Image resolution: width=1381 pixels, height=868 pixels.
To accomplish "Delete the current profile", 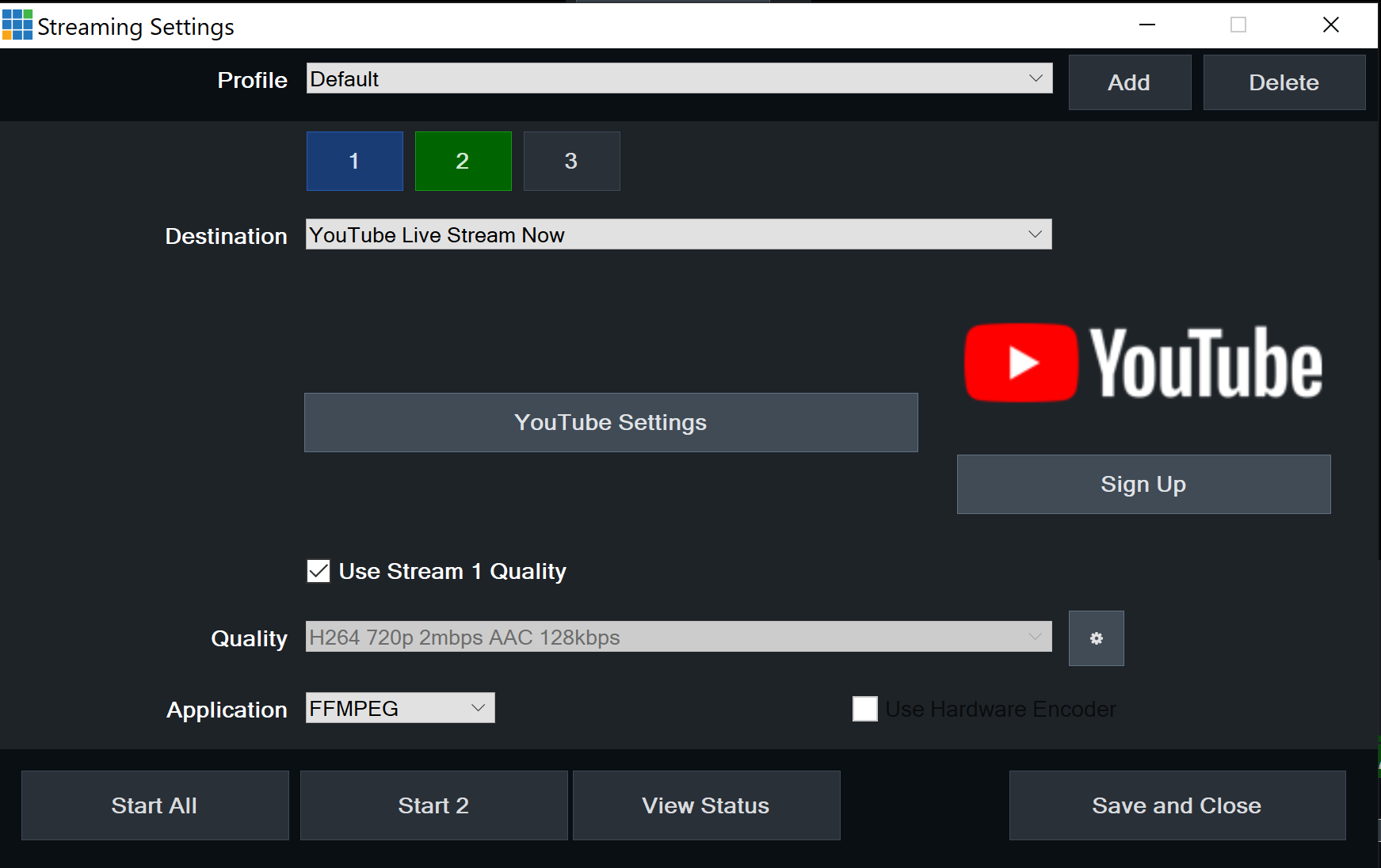I will point(1284,82).
